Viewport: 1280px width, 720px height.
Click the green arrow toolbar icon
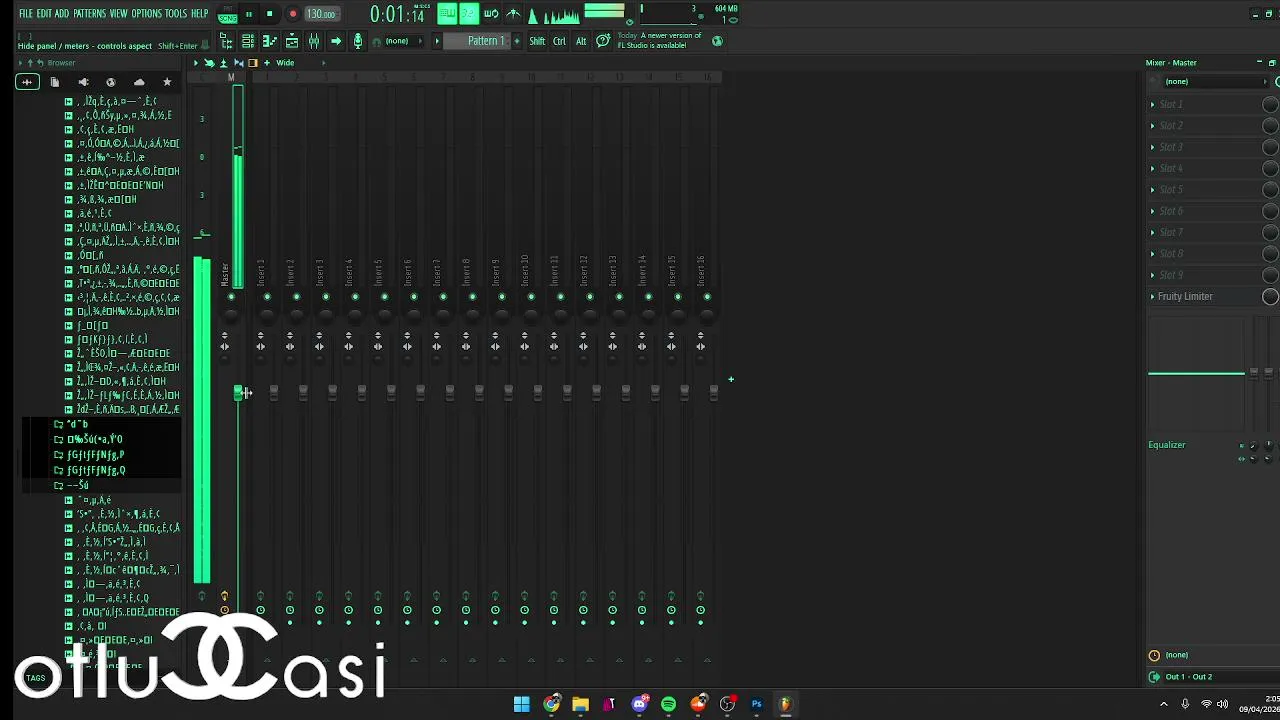point(336,41)
